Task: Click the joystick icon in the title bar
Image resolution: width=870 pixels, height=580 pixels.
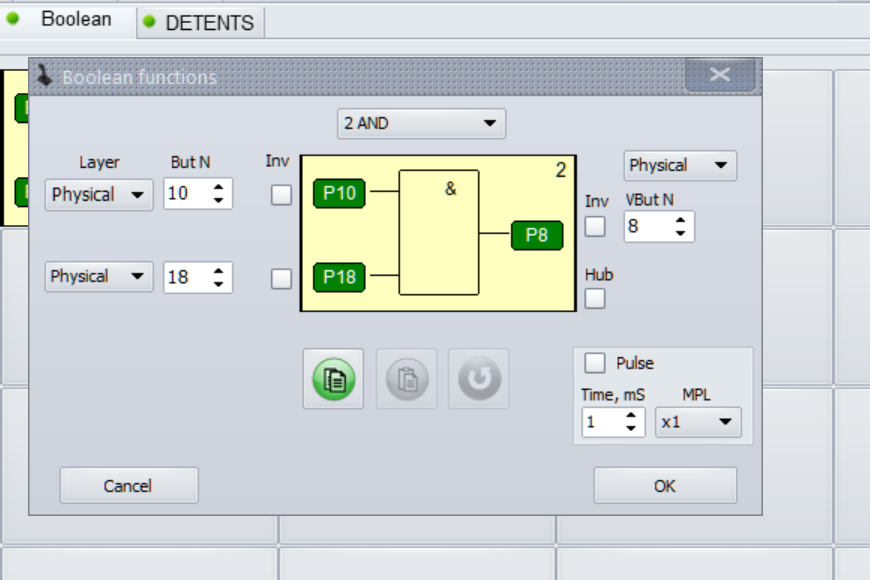Action: click(46, 76)
